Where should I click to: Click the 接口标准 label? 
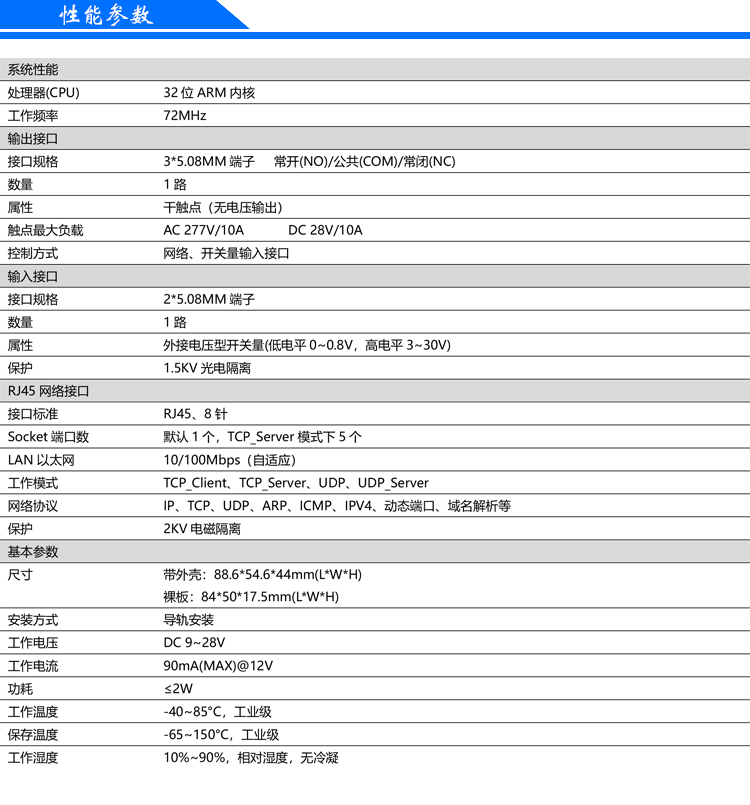point(33,414)
